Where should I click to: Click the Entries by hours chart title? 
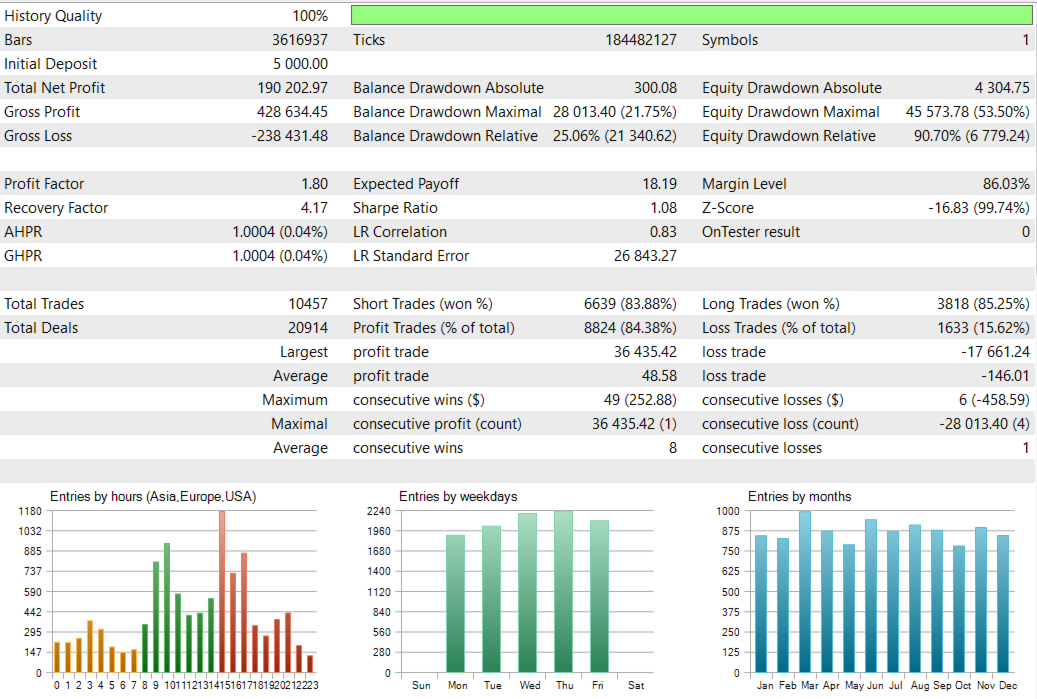[153, 497]
